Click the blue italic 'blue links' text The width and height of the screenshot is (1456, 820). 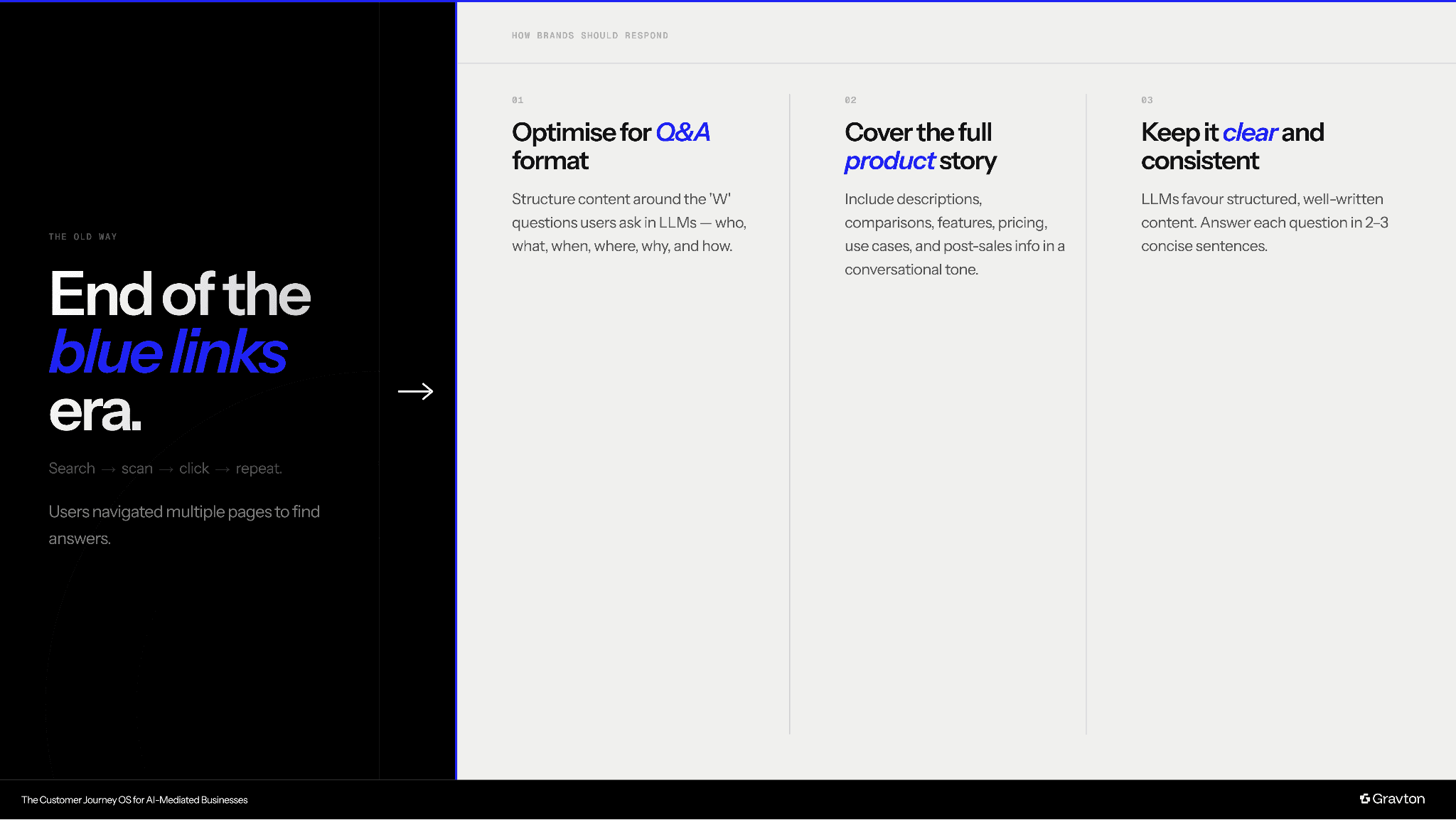tap(168, 352)
